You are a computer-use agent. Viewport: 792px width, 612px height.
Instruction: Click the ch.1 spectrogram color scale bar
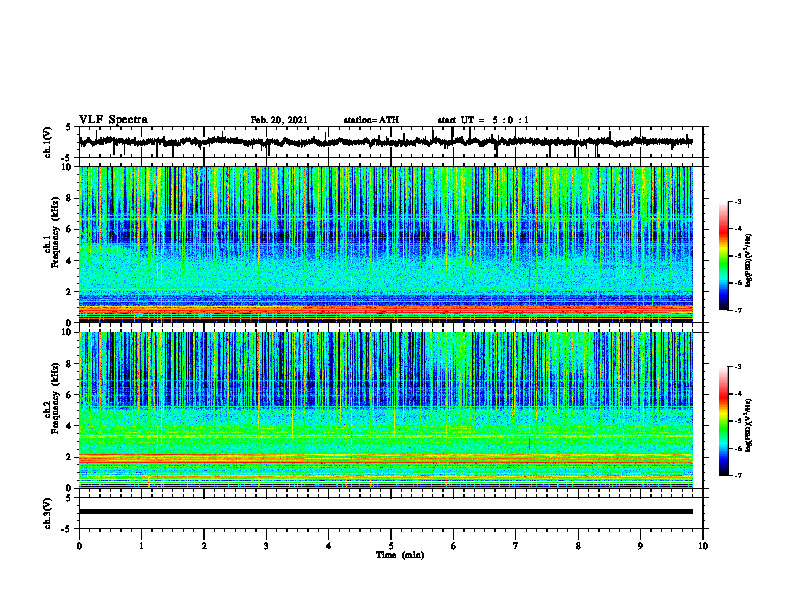(x=724, y=256)
